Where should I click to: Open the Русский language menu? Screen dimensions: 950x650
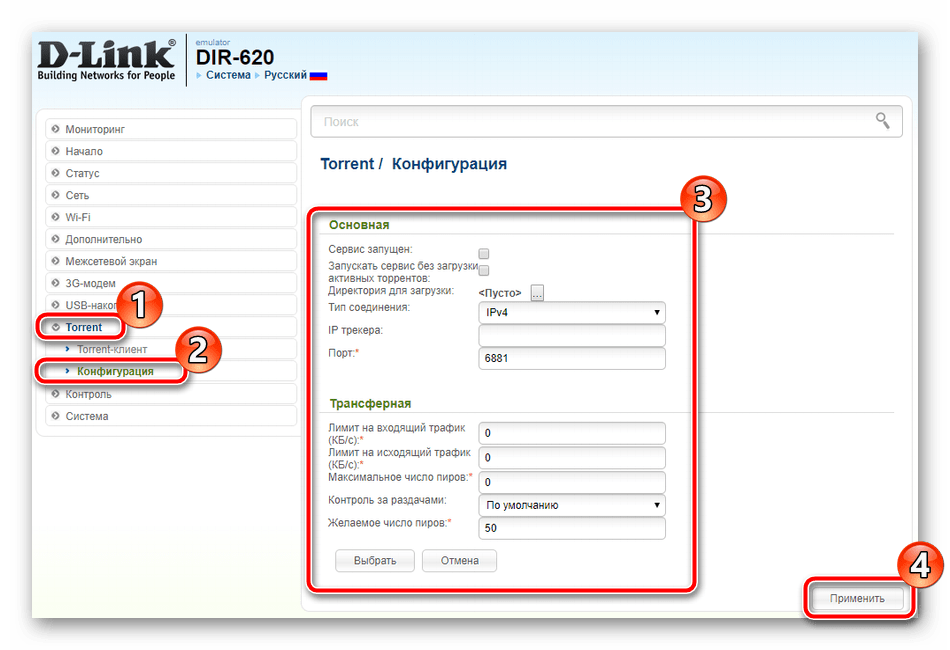285,75
